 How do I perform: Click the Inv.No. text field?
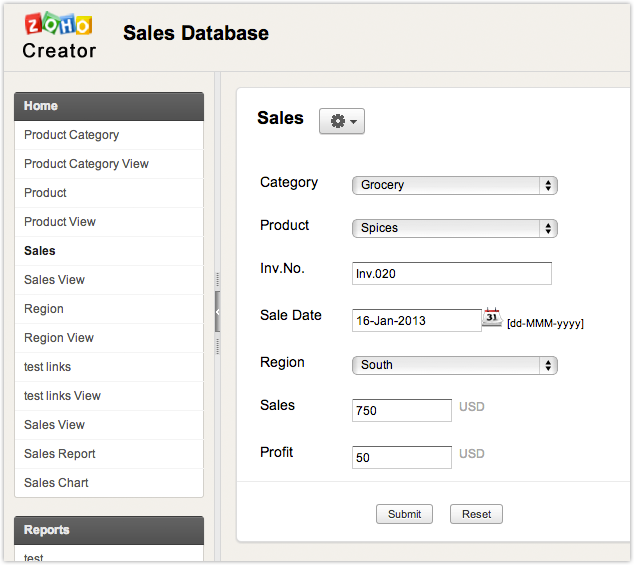click(451, 273)
